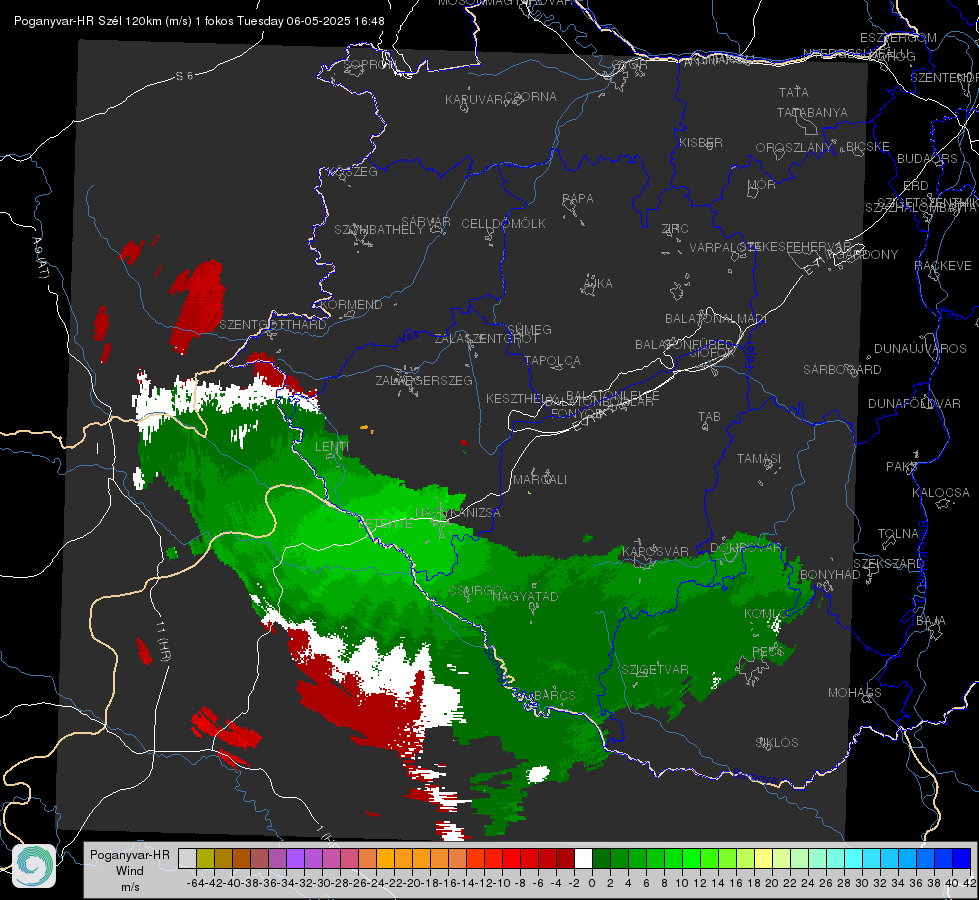Click the TOLNA city label

[x=898, y=534]
